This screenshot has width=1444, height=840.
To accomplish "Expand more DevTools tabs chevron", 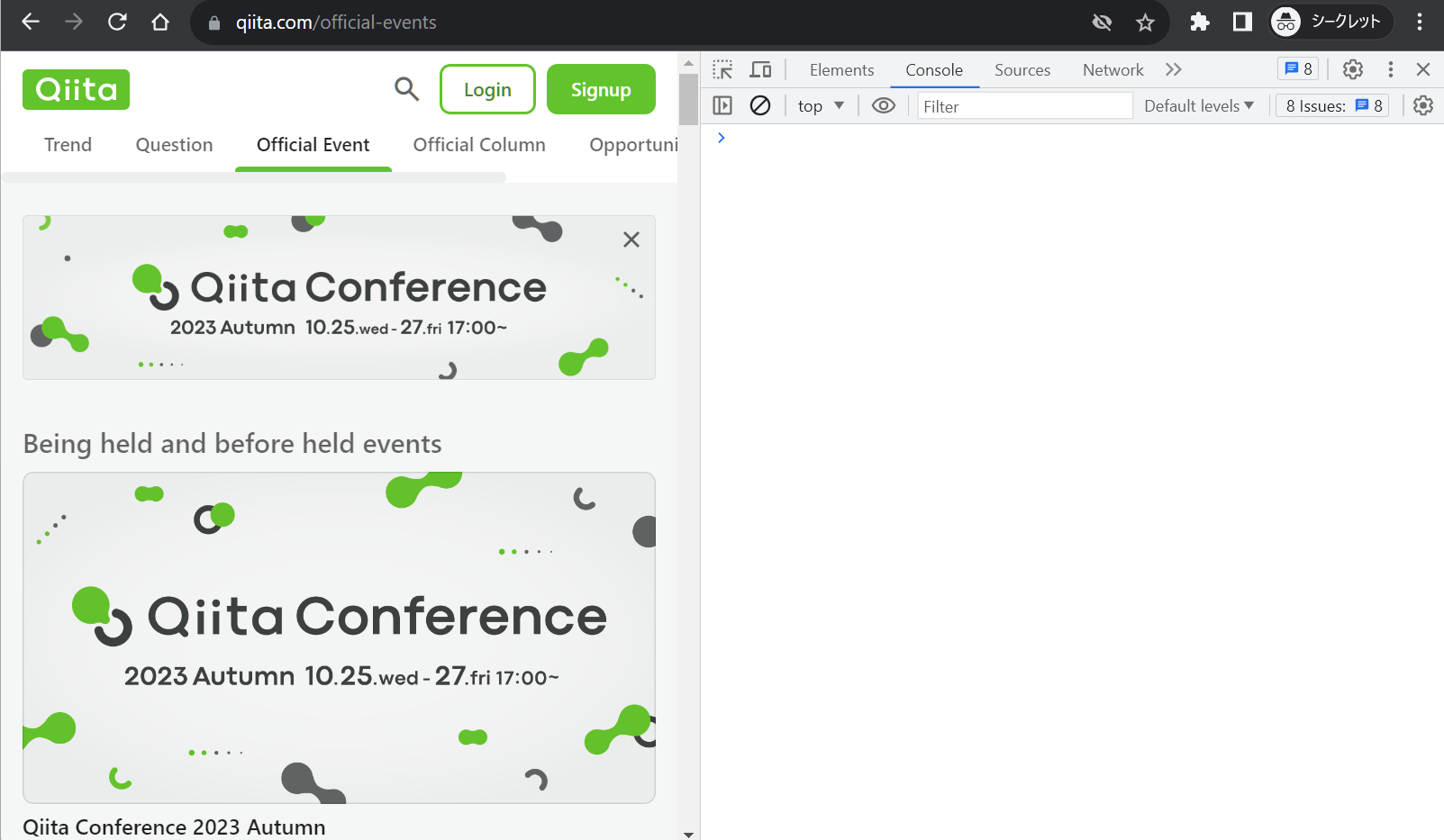I will (x=1173, y=69).
